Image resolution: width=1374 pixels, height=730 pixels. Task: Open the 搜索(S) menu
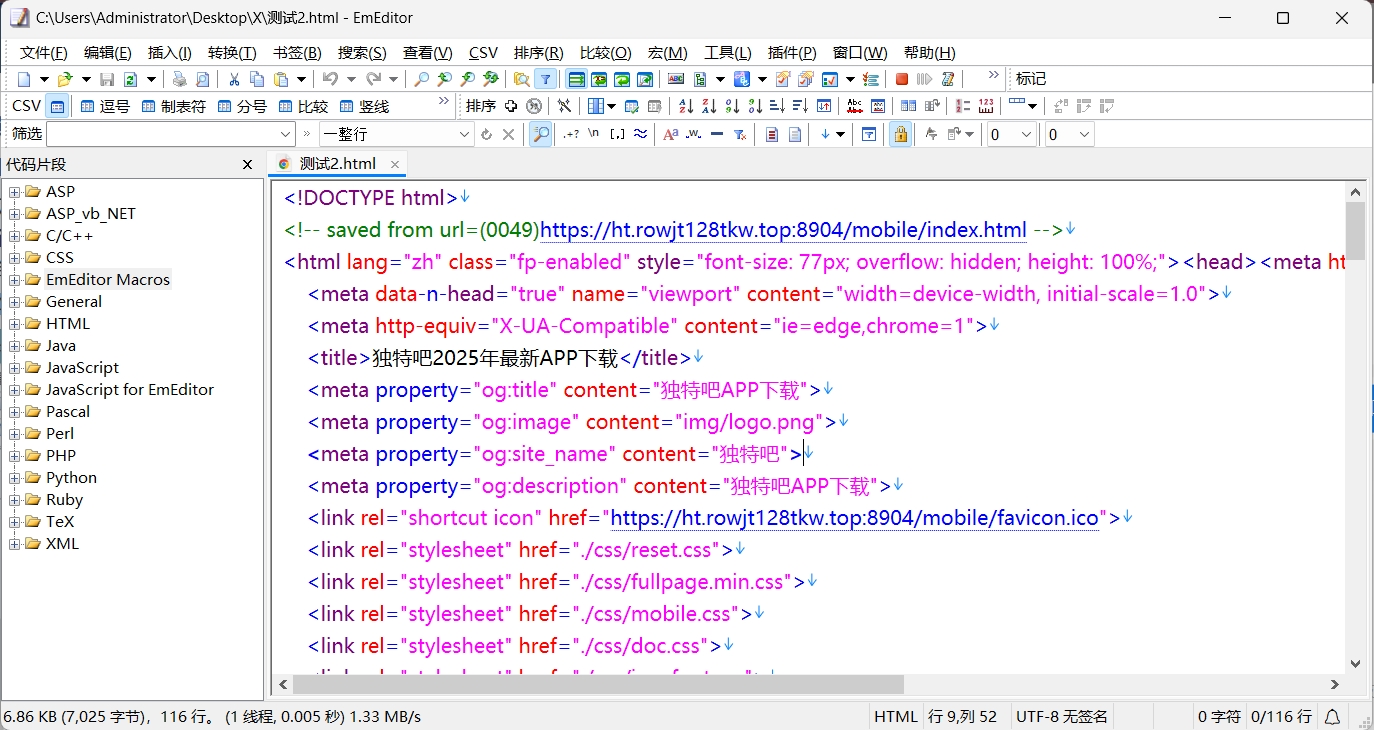[362, 53]
